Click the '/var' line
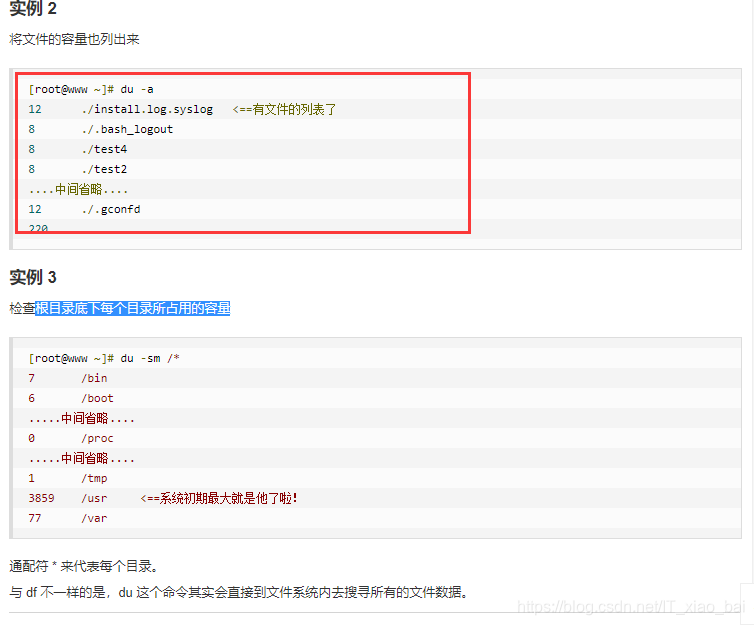Image resolution: width=754 pixels, height=625 pixels. [94, 519]
